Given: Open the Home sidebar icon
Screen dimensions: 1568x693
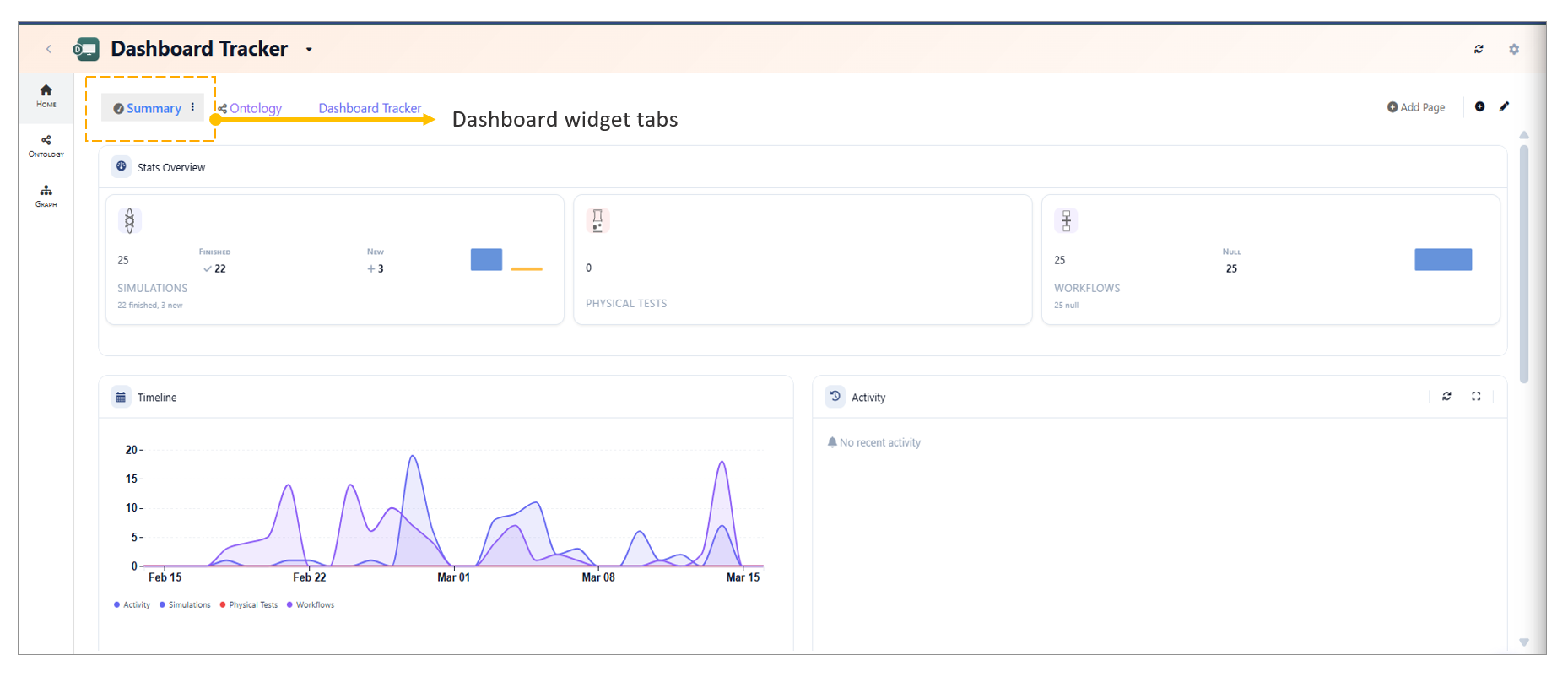Looking at the screenshot, I should [x=46, y=95].
